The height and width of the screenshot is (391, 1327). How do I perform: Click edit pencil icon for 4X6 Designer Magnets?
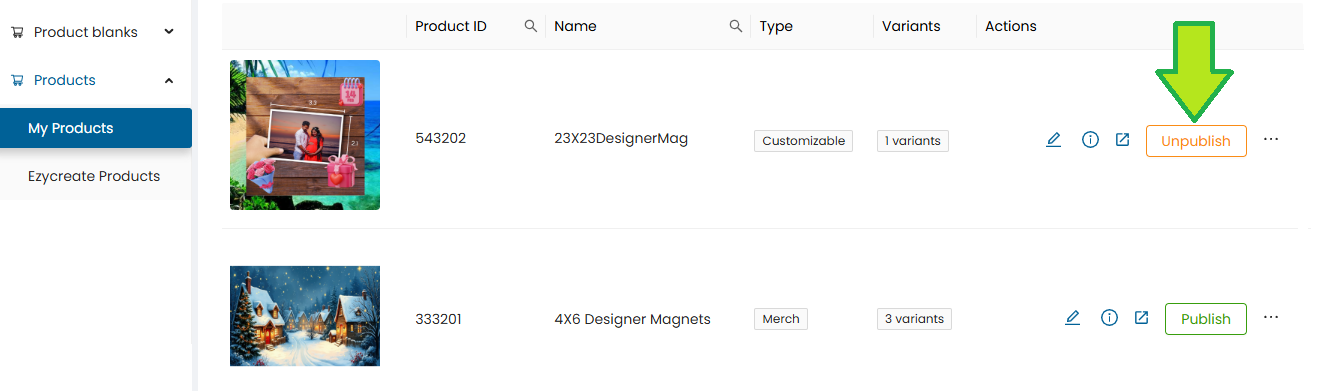click(x=1072, y=318)
